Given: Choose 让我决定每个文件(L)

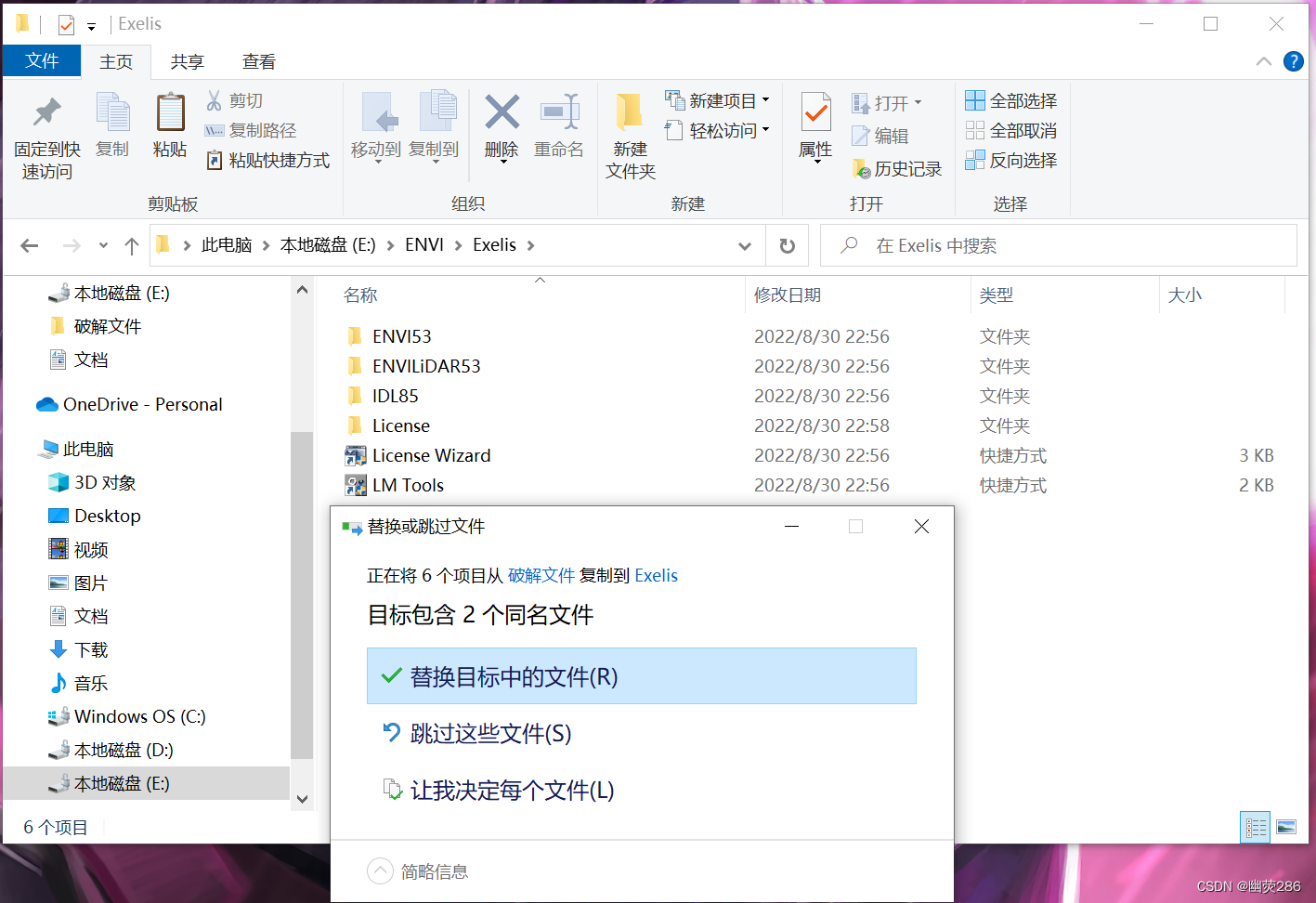Looking at the screenshot, I should pos(642,791).
